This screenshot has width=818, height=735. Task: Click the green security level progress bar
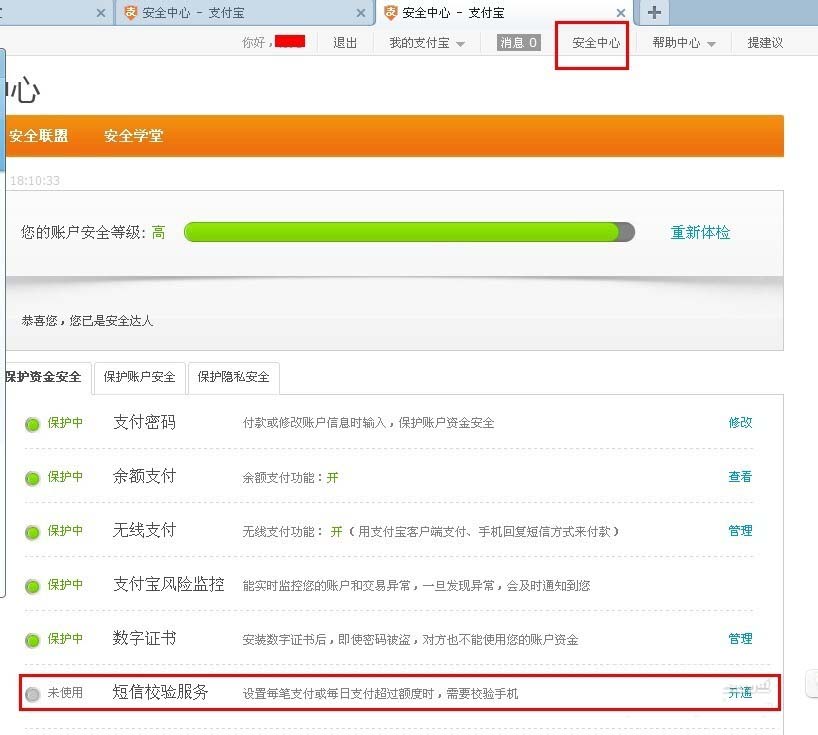(x=410, y=232)
